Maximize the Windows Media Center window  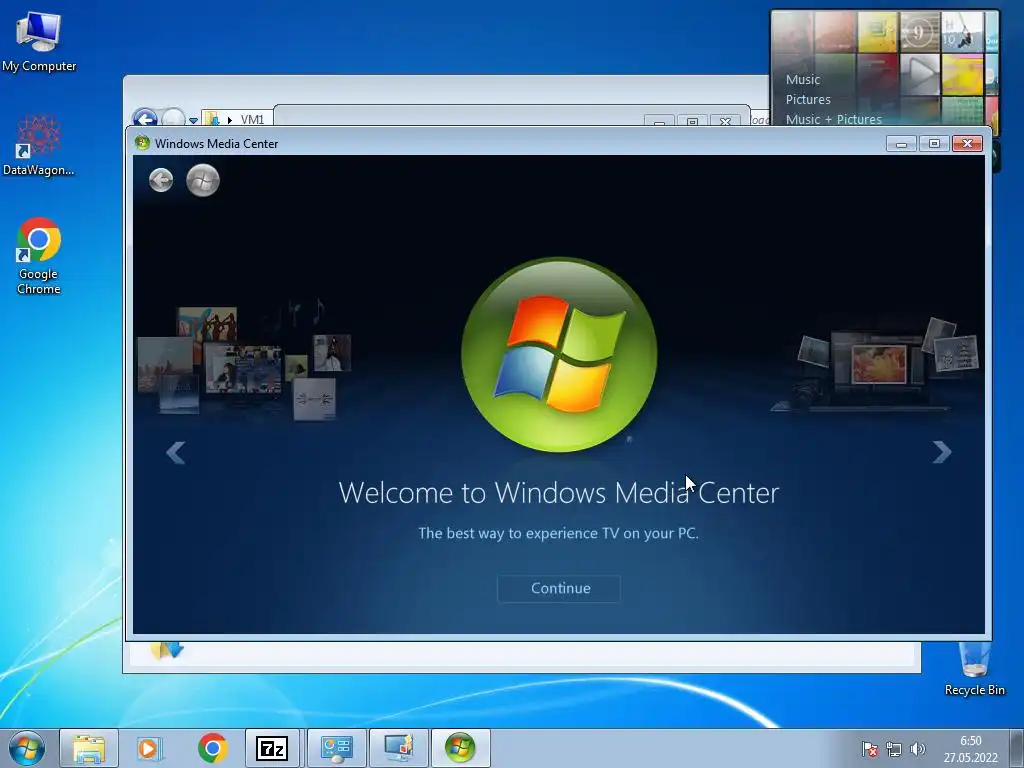935,144
